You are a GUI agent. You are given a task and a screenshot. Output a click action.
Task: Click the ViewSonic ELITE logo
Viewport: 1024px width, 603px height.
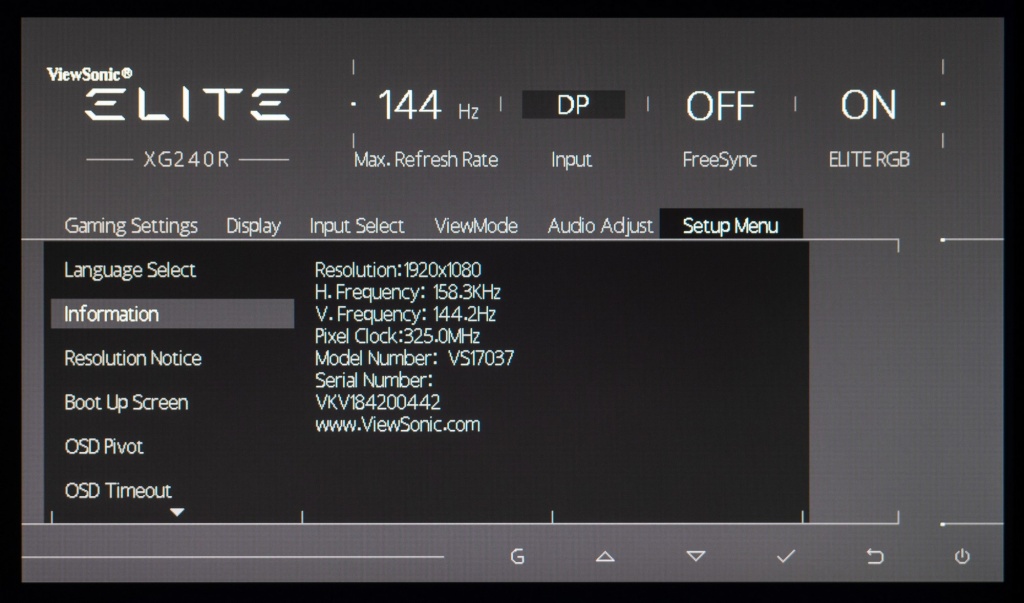coord(168,94)
